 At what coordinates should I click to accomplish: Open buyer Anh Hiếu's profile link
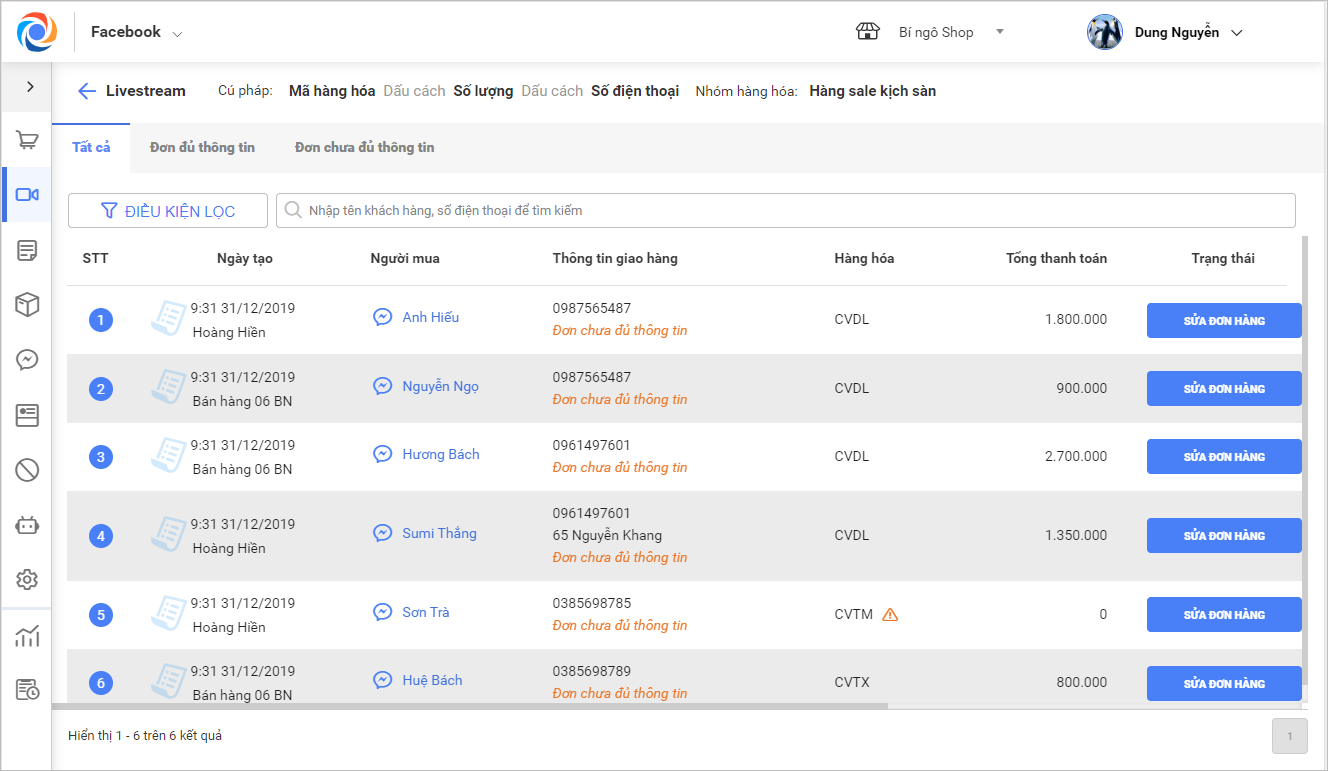[430, 317]
